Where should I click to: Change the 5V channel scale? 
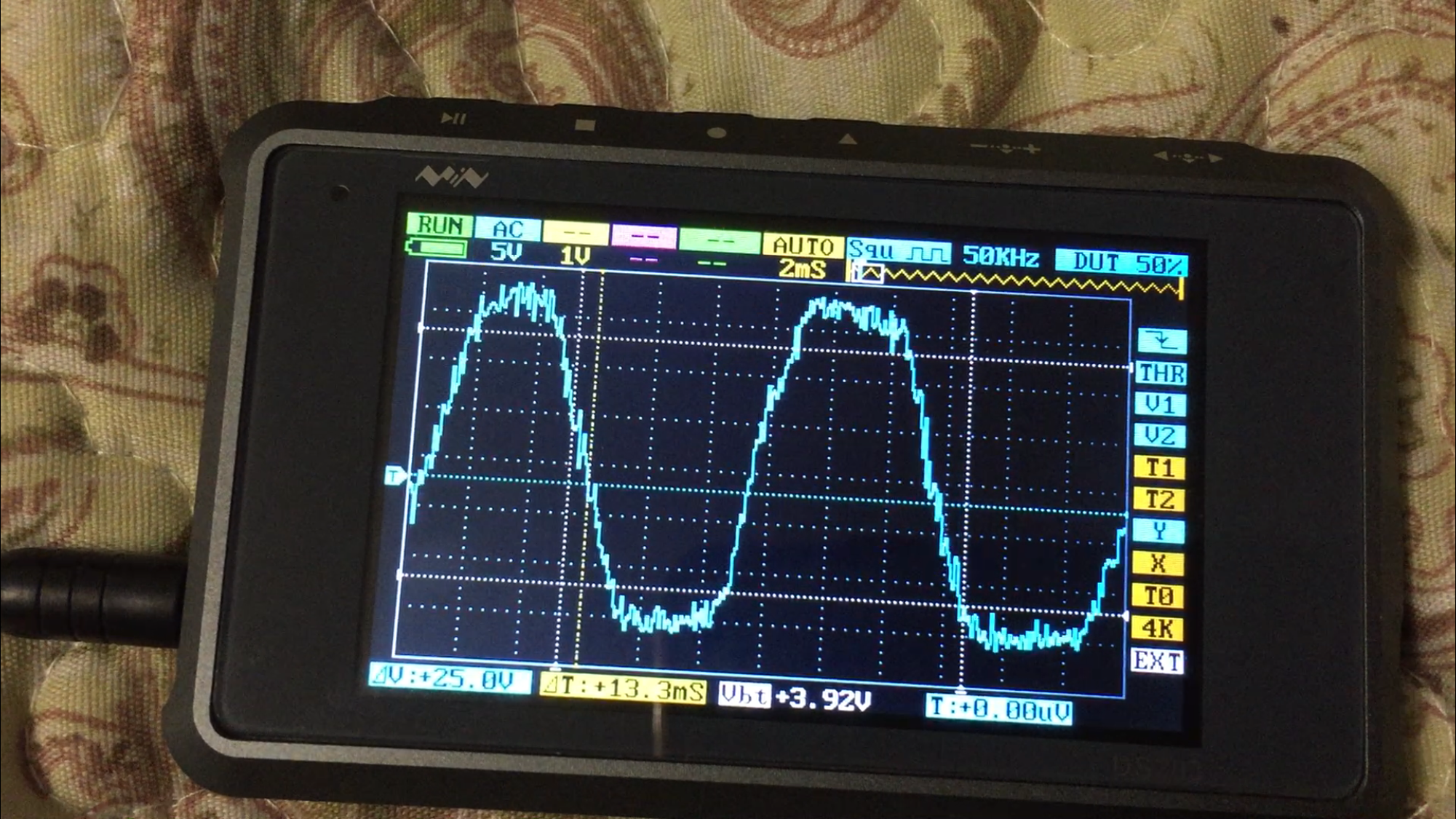pos(506,253)
